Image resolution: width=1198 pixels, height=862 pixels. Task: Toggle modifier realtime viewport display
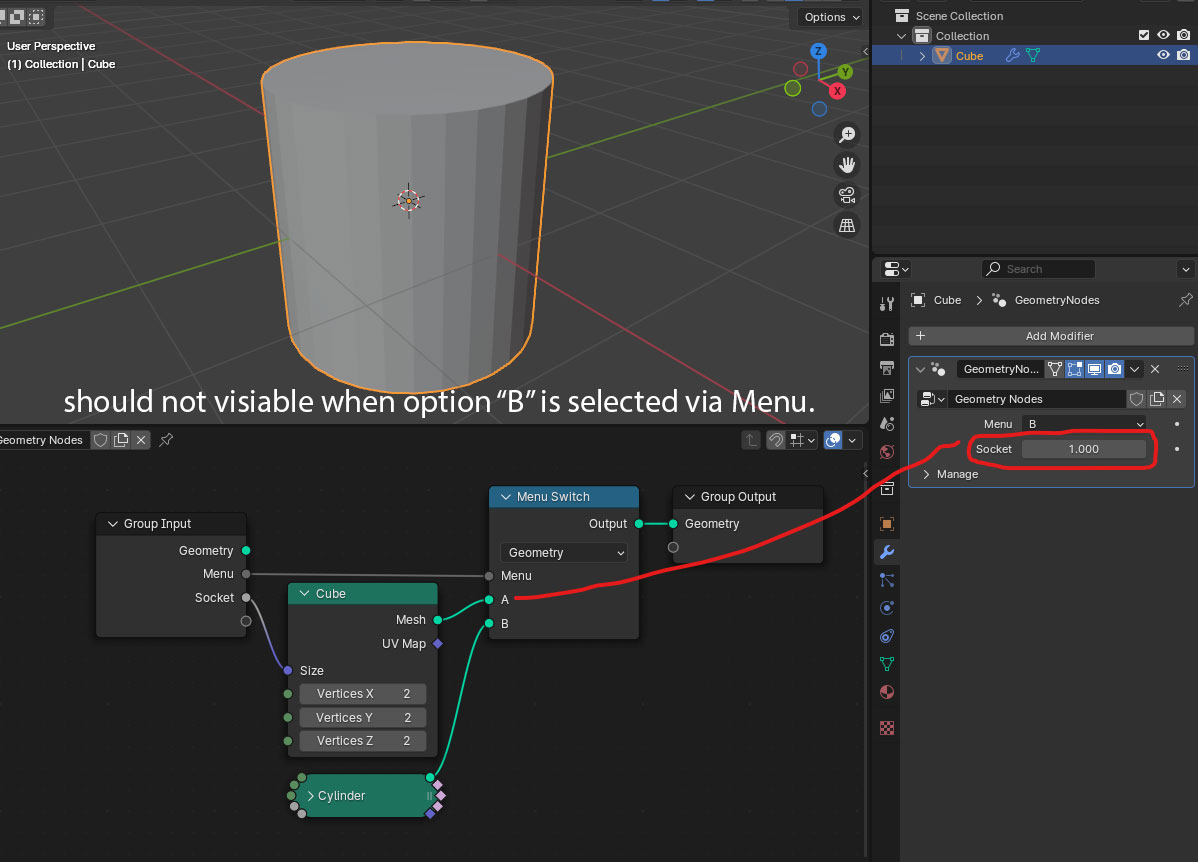click(1094, 369)
